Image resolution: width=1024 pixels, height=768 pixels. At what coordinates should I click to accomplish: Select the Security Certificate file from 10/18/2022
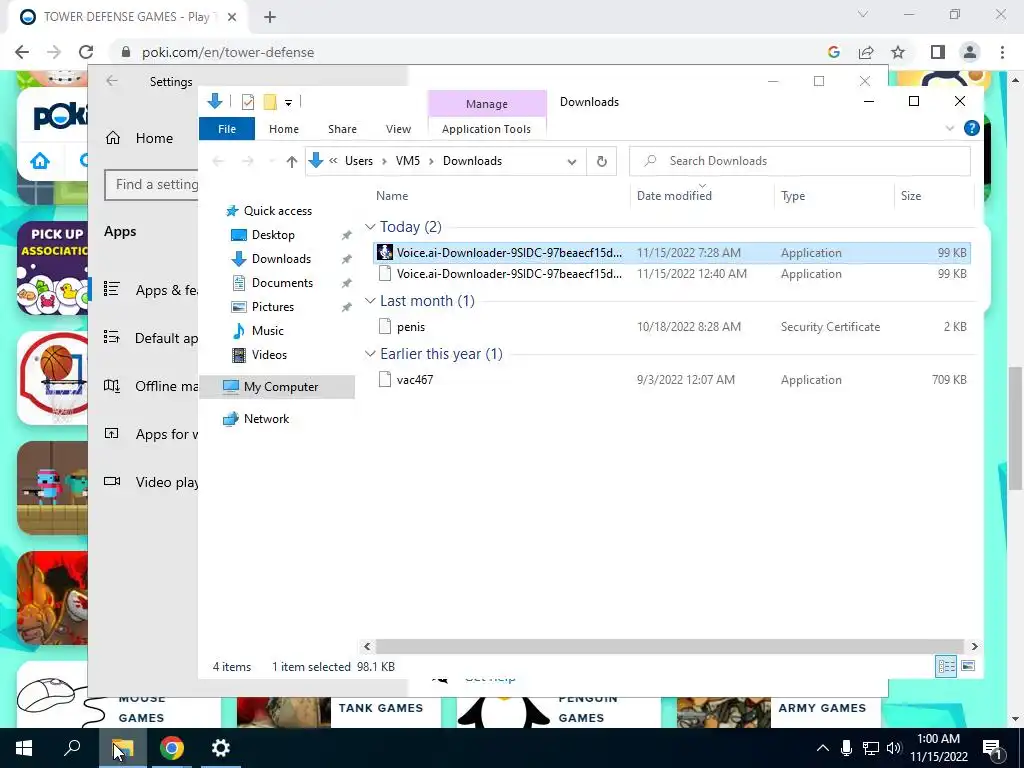point(672,327)
